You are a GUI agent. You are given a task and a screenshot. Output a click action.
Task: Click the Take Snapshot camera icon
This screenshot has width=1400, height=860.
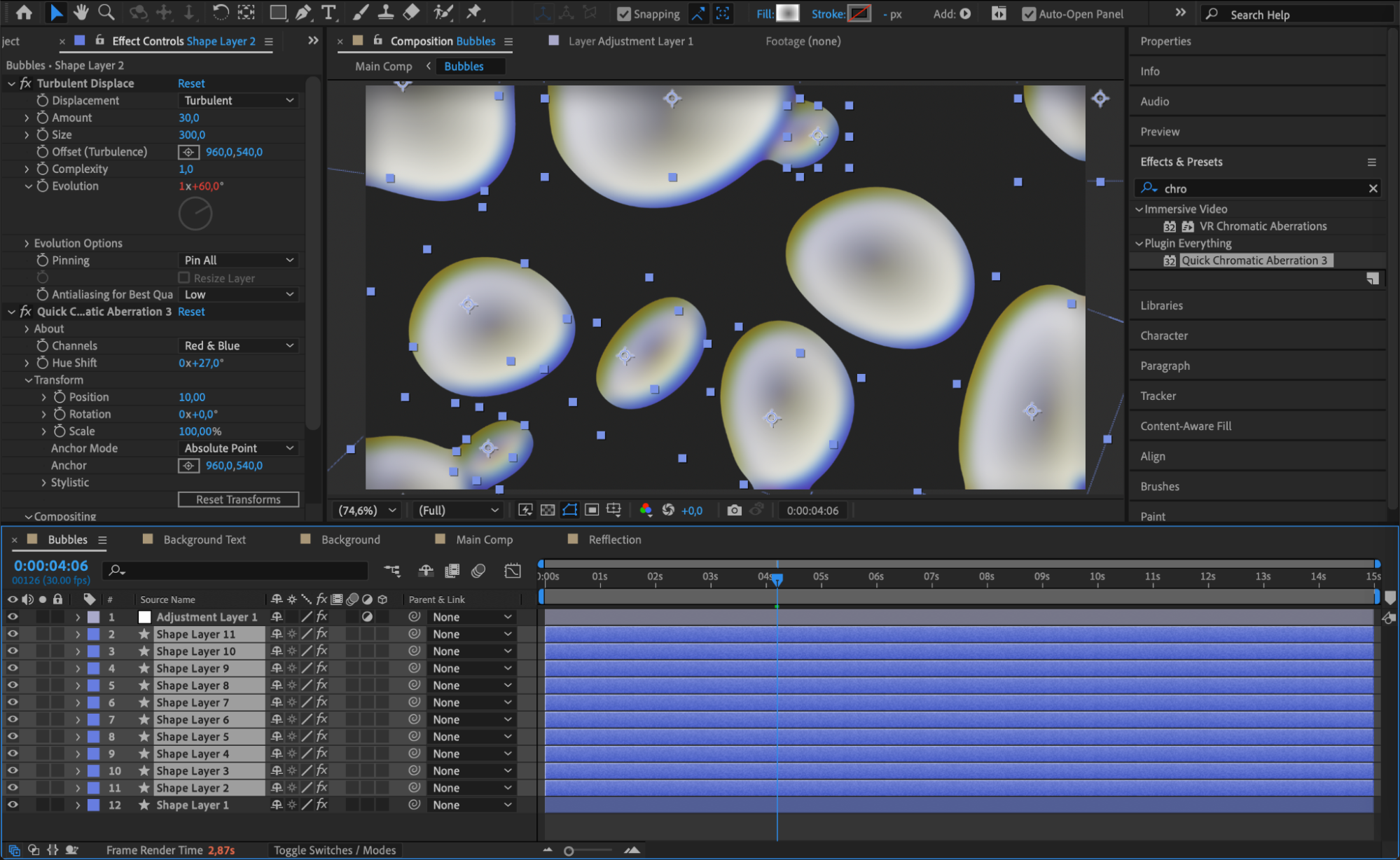pyautogui.click(x=734, y=510)
